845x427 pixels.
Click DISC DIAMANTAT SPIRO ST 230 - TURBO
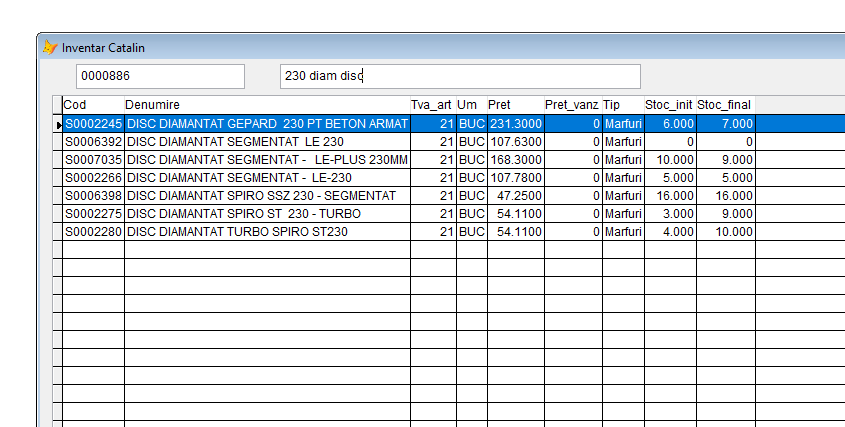pos(267,214)
